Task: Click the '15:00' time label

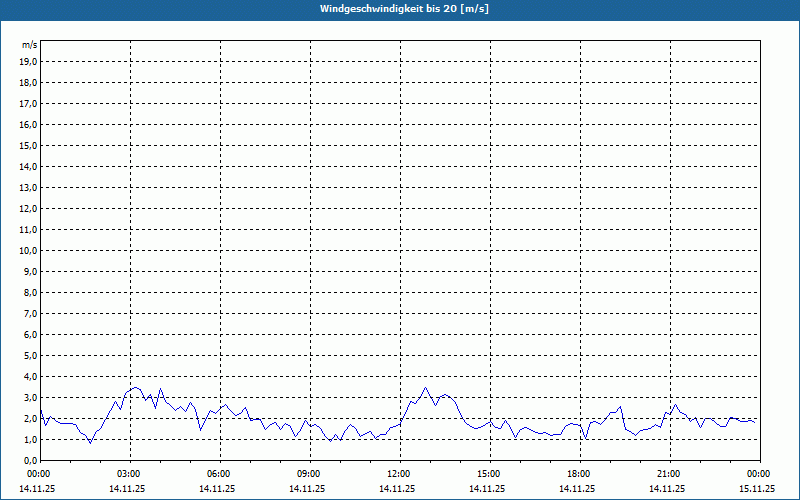Action: coord(491,474)
